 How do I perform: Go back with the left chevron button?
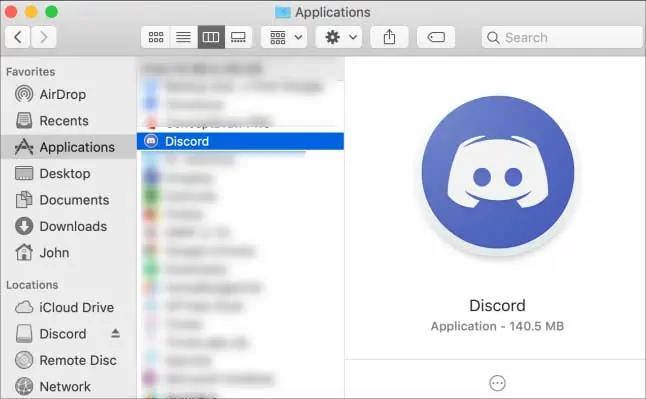[18, 37]
